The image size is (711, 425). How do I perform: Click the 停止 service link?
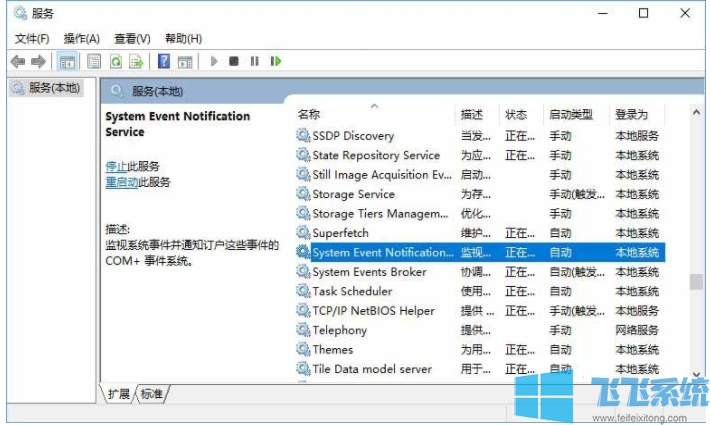coord(115,166)
